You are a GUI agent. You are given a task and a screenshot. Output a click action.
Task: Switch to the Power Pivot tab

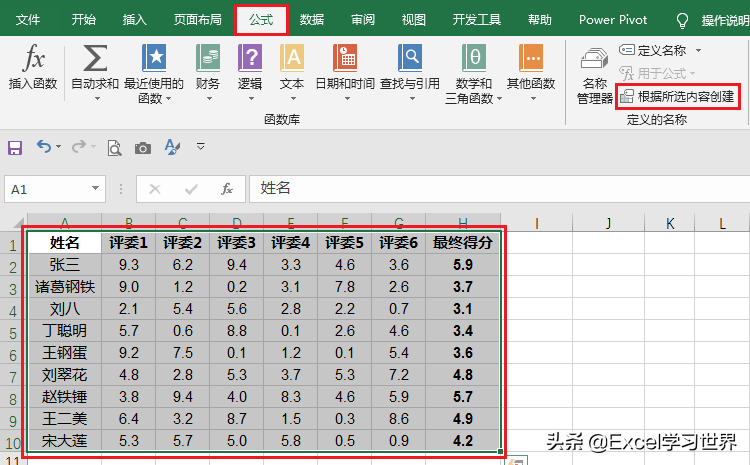click(613, 20)
